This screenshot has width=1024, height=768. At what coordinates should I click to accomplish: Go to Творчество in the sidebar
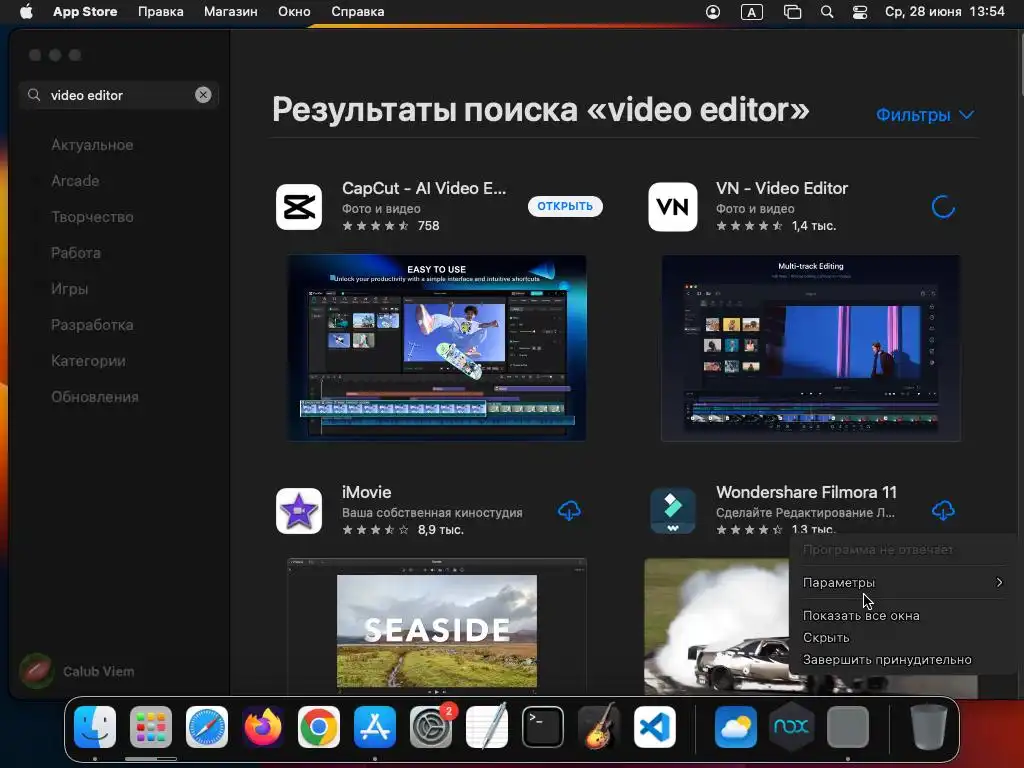(92, 217)
